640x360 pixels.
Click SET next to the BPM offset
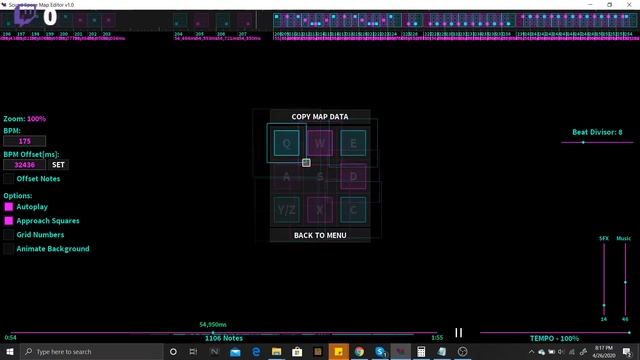tap(58, 164)
